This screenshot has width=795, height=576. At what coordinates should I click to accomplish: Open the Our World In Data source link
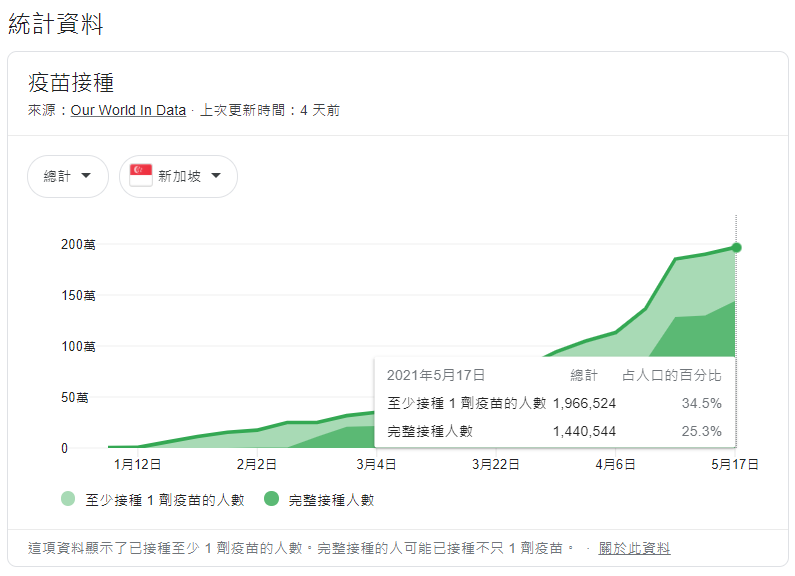(x=128, y=110)
